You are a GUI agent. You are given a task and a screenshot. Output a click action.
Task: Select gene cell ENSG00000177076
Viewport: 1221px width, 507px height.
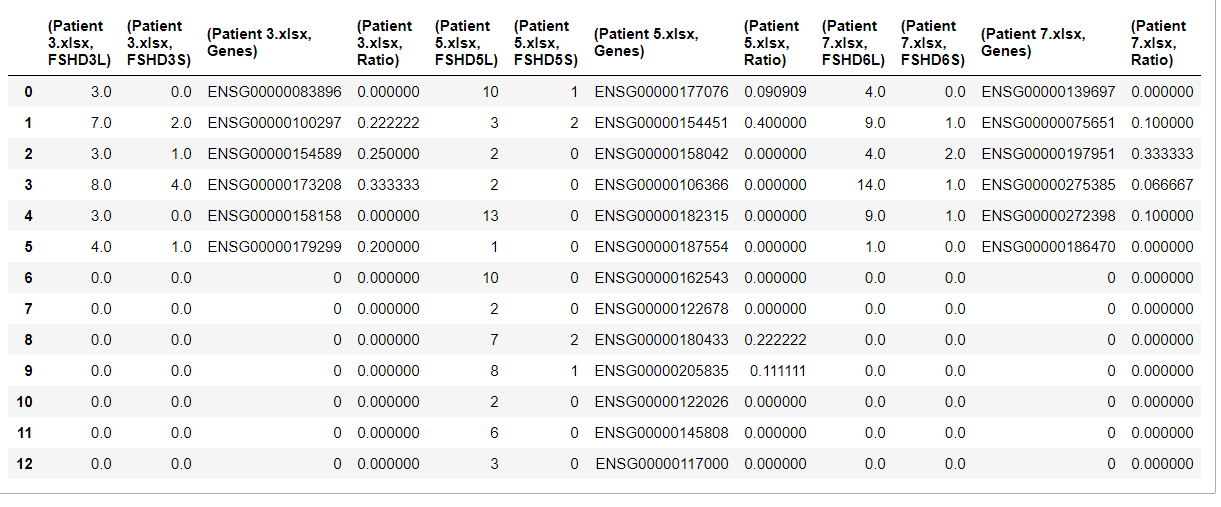pos(662,92)
